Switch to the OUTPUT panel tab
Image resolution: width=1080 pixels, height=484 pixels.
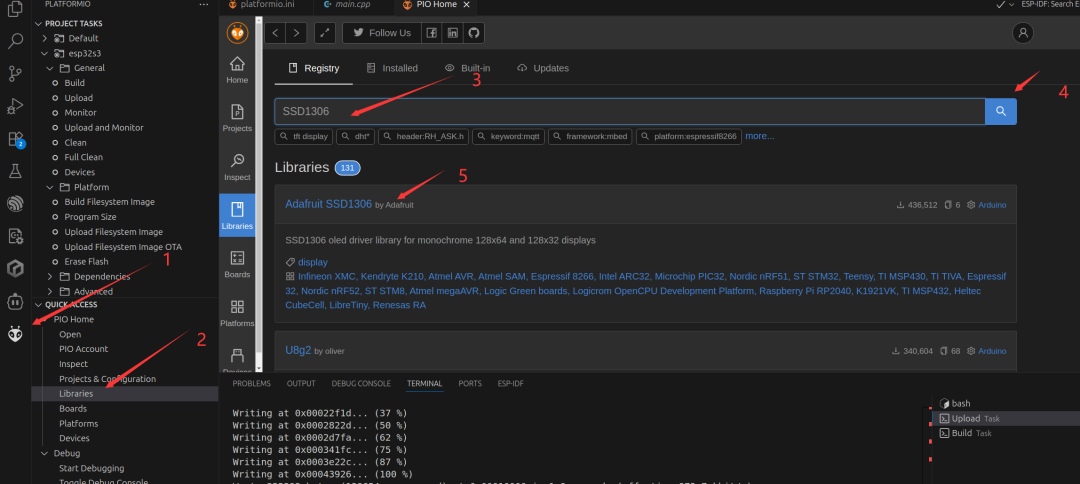click(301, 383)
